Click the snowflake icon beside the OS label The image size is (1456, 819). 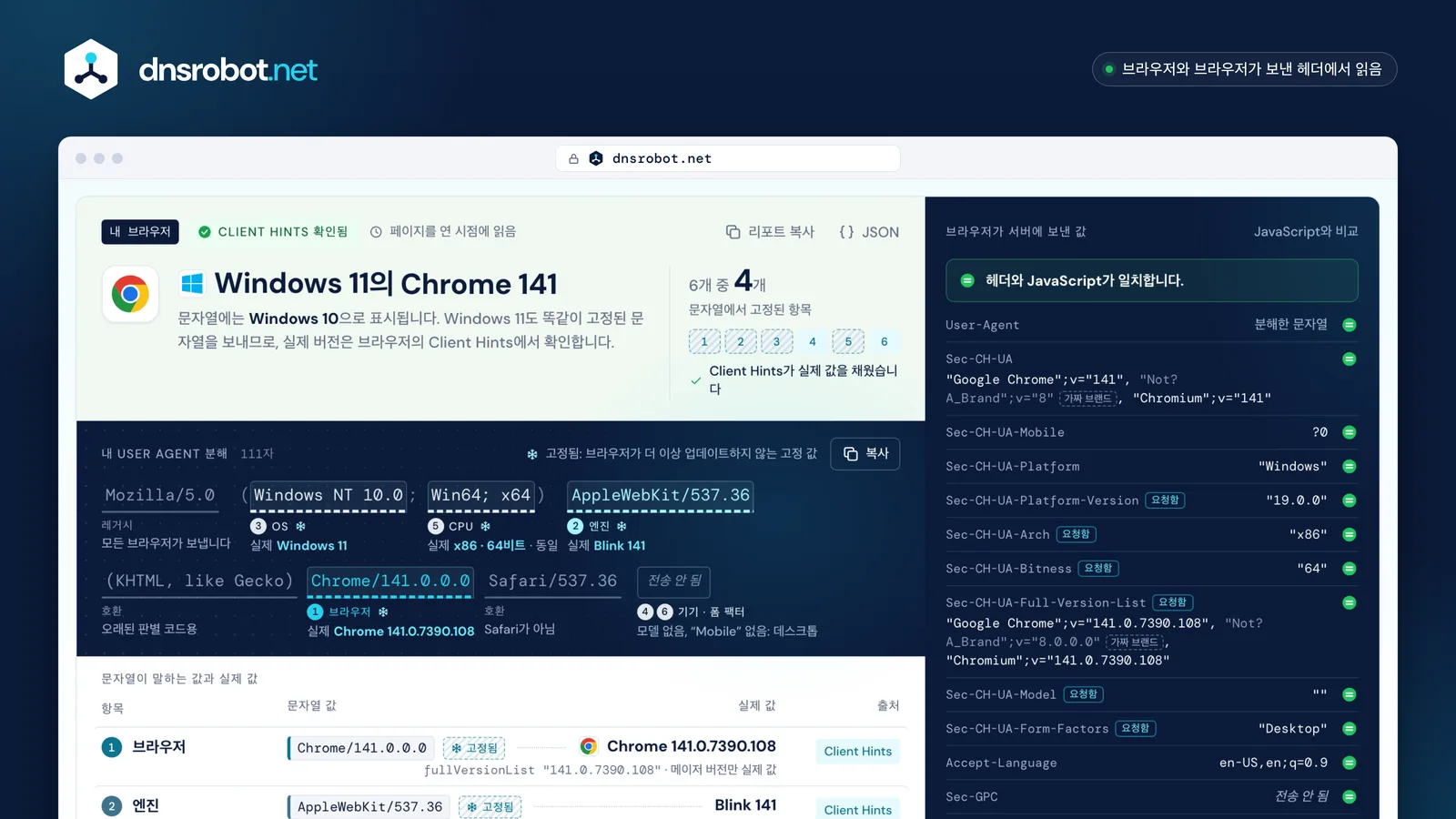point(300,526)
